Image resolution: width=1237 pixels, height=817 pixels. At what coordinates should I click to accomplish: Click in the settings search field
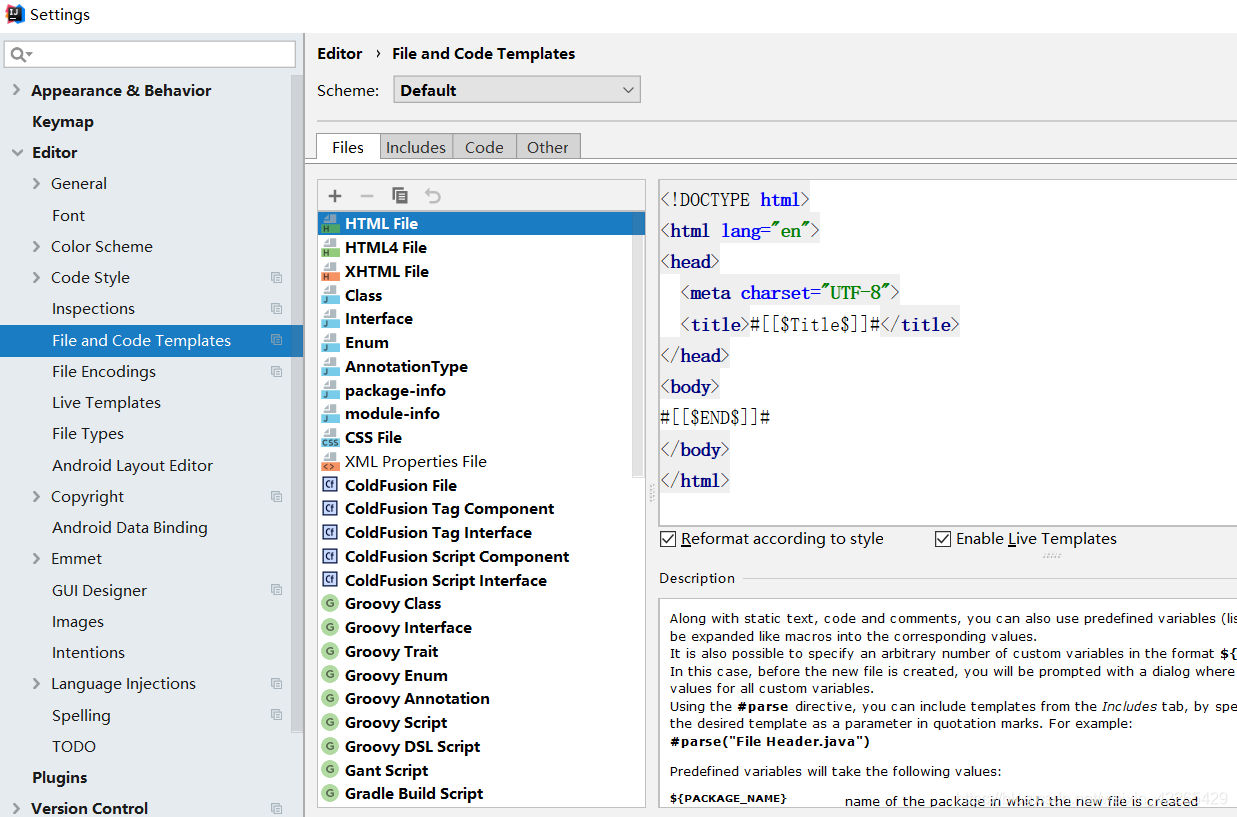point(150,54)
